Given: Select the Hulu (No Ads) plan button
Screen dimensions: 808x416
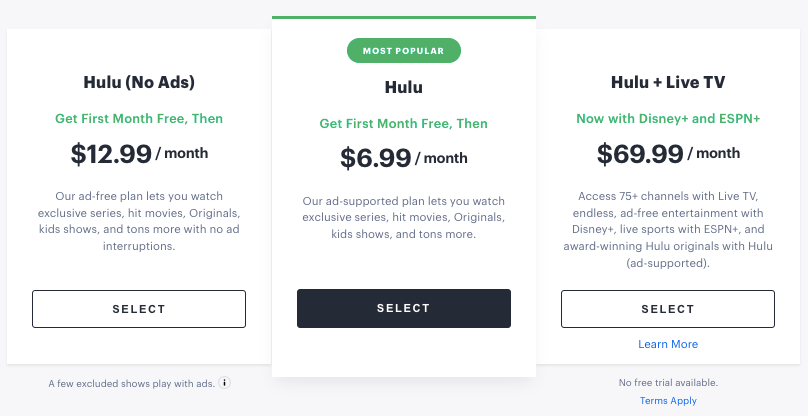Looking at the screenshot, I should pos(139,309).
